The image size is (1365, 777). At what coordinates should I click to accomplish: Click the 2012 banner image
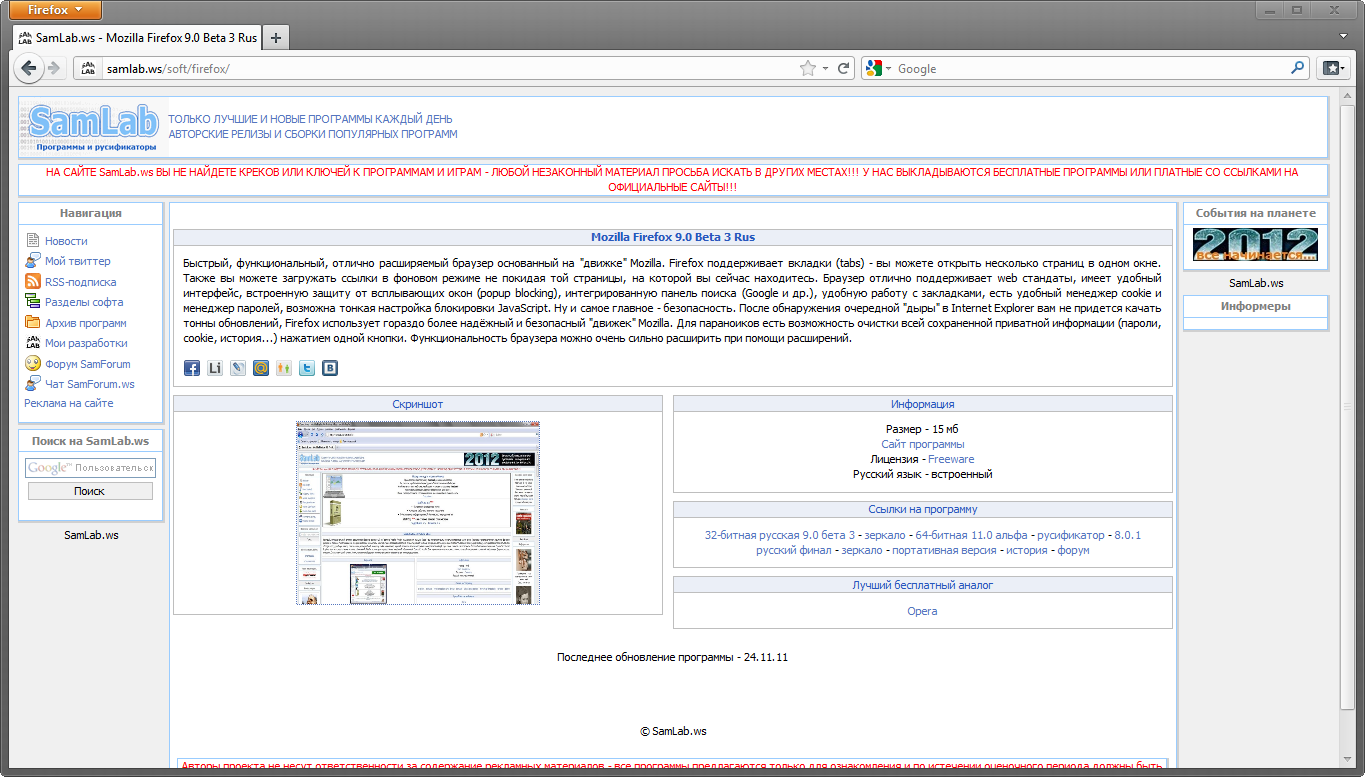[x=1255, y=245]
